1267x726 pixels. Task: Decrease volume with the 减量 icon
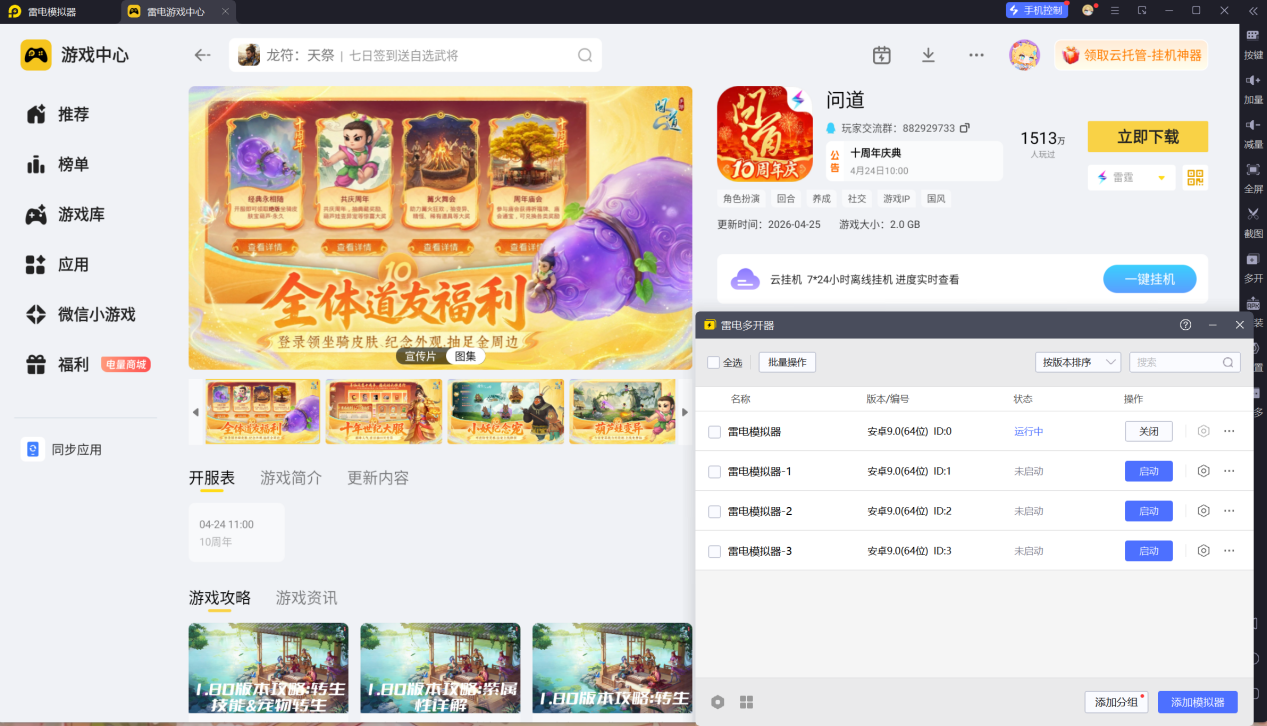(x=1253, y=133)
